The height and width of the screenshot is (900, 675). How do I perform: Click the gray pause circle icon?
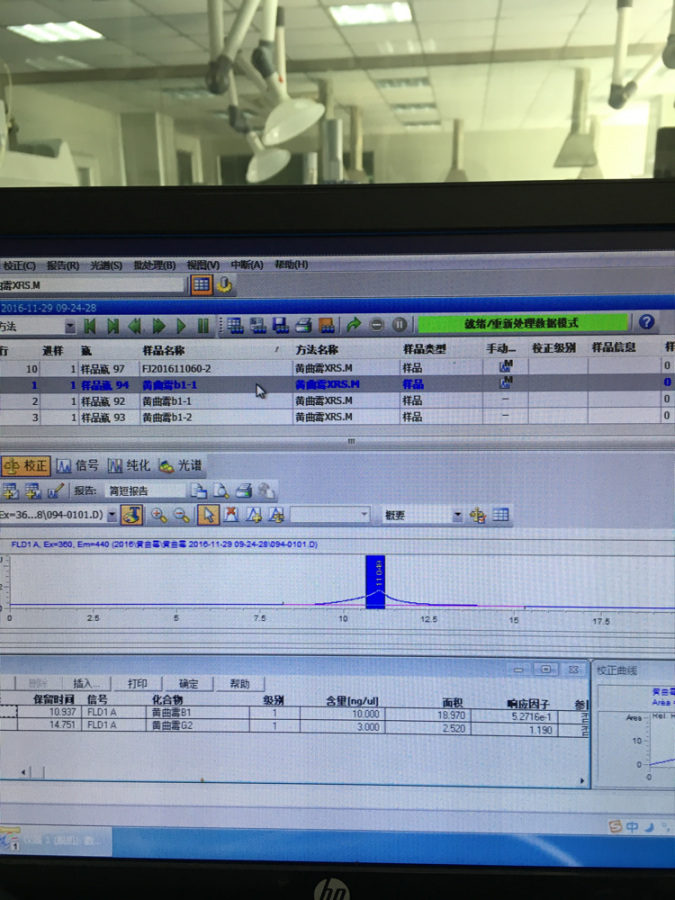tap(399, 325)
